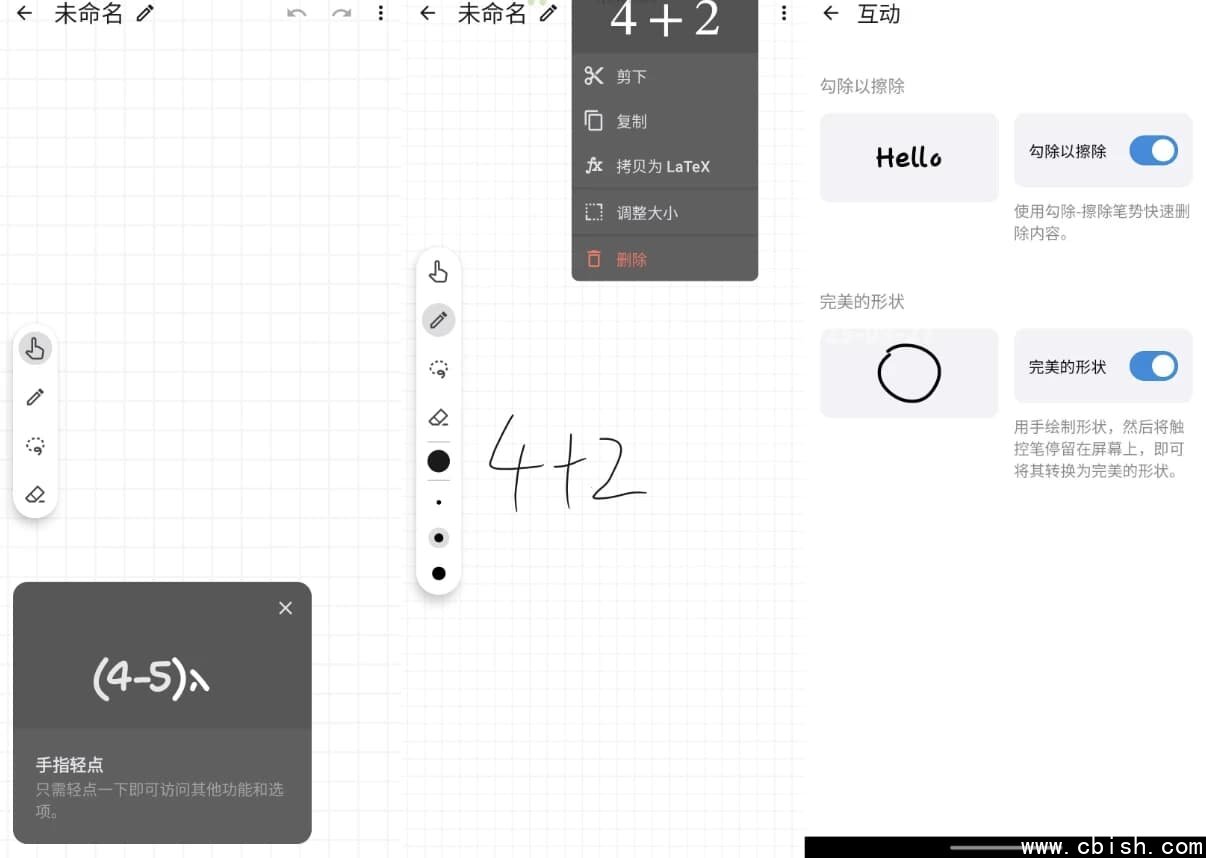
Task: Select the smallest stroke width dot
Action: [x=438, y=502]
